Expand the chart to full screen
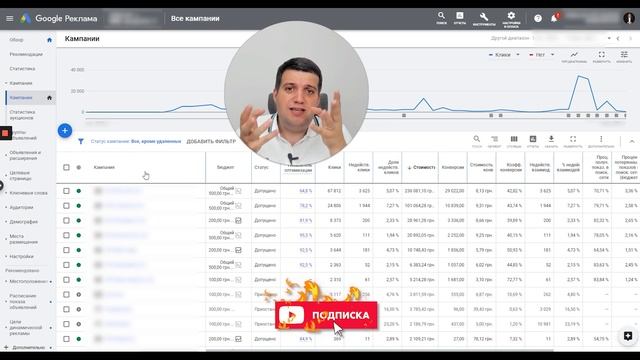The width and height of the screenshot is (640, 360). coord(602,56)
